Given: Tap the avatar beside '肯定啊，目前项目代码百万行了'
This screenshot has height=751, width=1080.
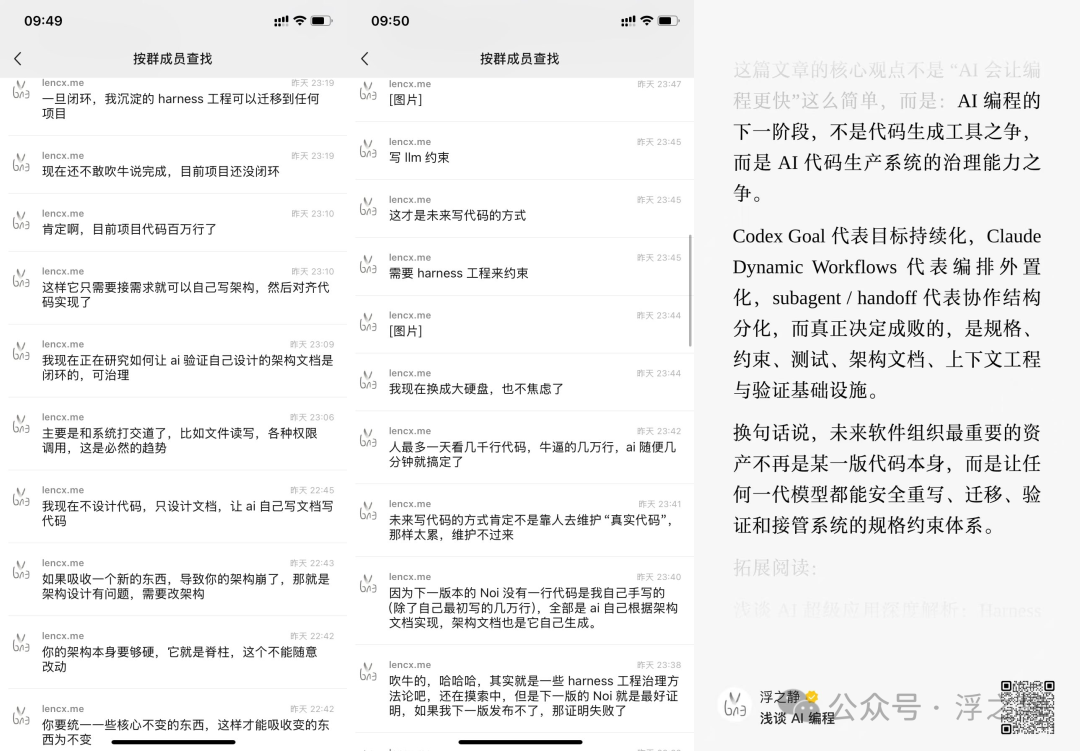Looking at the screenshot, I should point(21,221).
